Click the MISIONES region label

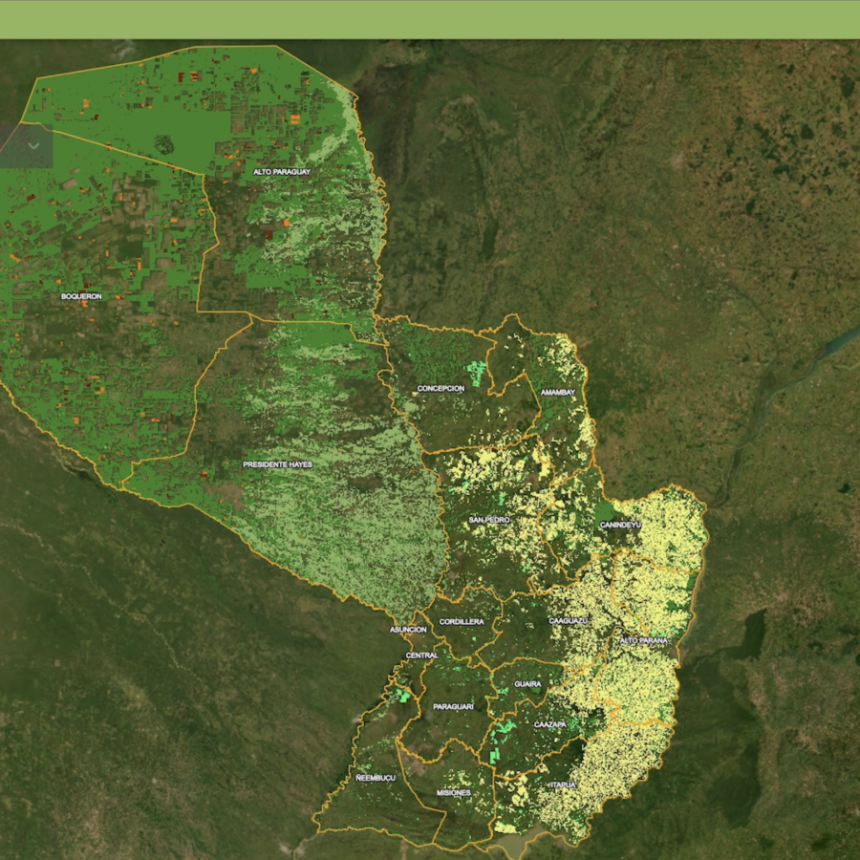click(453, 792)
